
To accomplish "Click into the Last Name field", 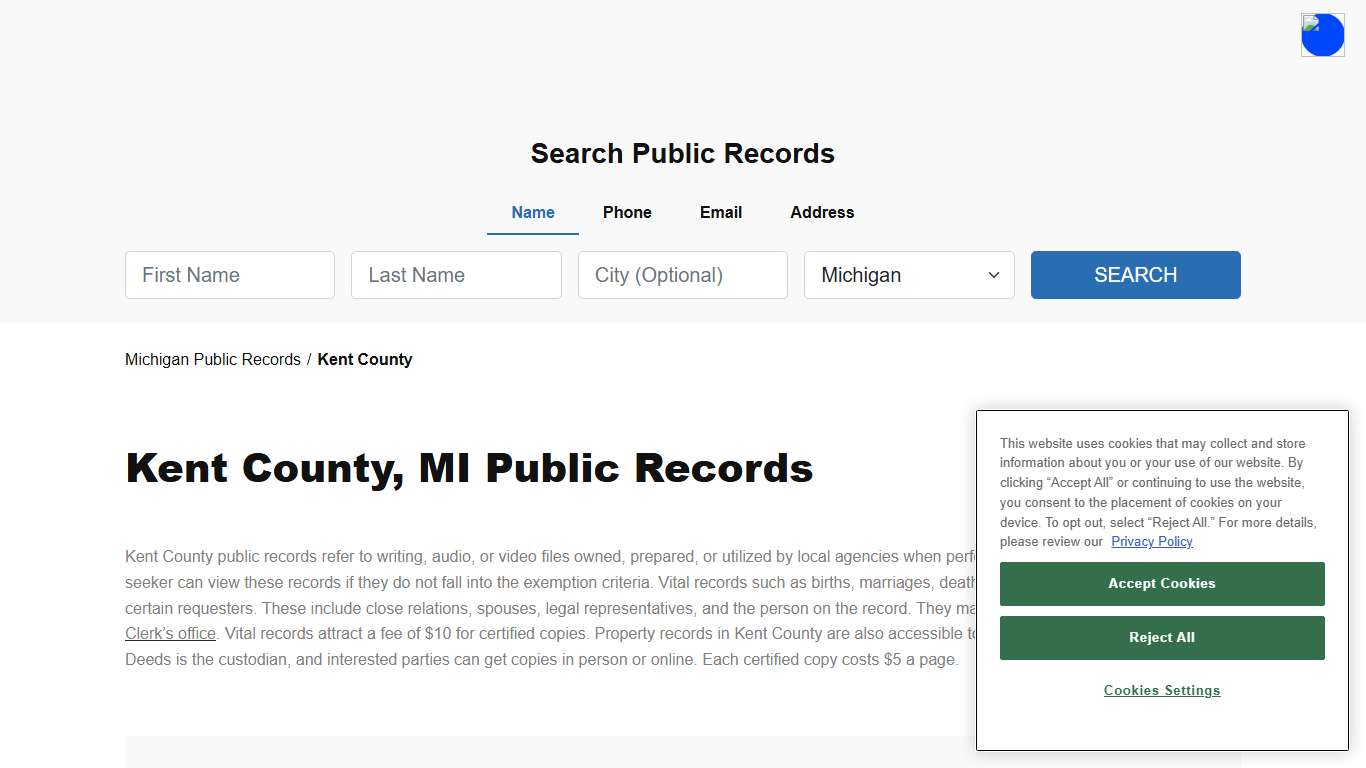I will (456, 275).
